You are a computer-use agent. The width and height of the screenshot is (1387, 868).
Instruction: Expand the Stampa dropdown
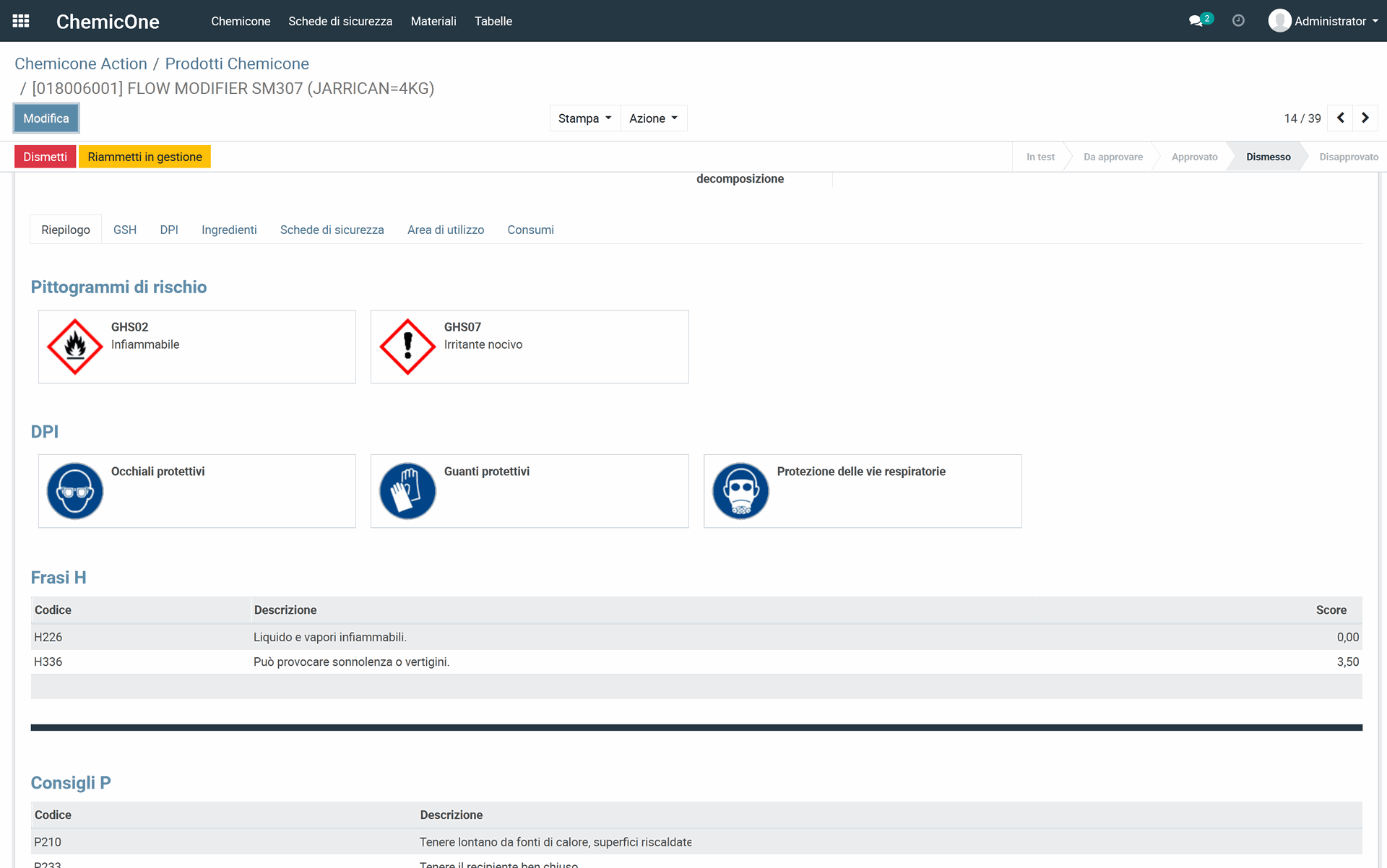(x=584, y=118)
